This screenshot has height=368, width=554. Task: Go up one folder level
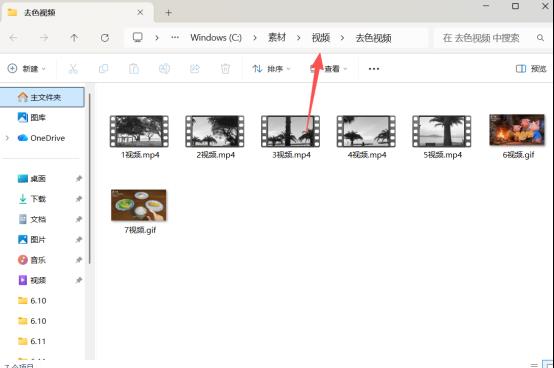click(74, 38)
